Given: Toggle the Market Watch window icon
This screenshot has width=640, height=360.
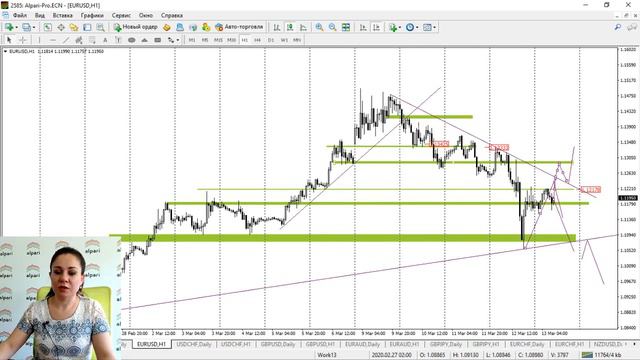Looking at the screenshot, I should click(47, 27).
